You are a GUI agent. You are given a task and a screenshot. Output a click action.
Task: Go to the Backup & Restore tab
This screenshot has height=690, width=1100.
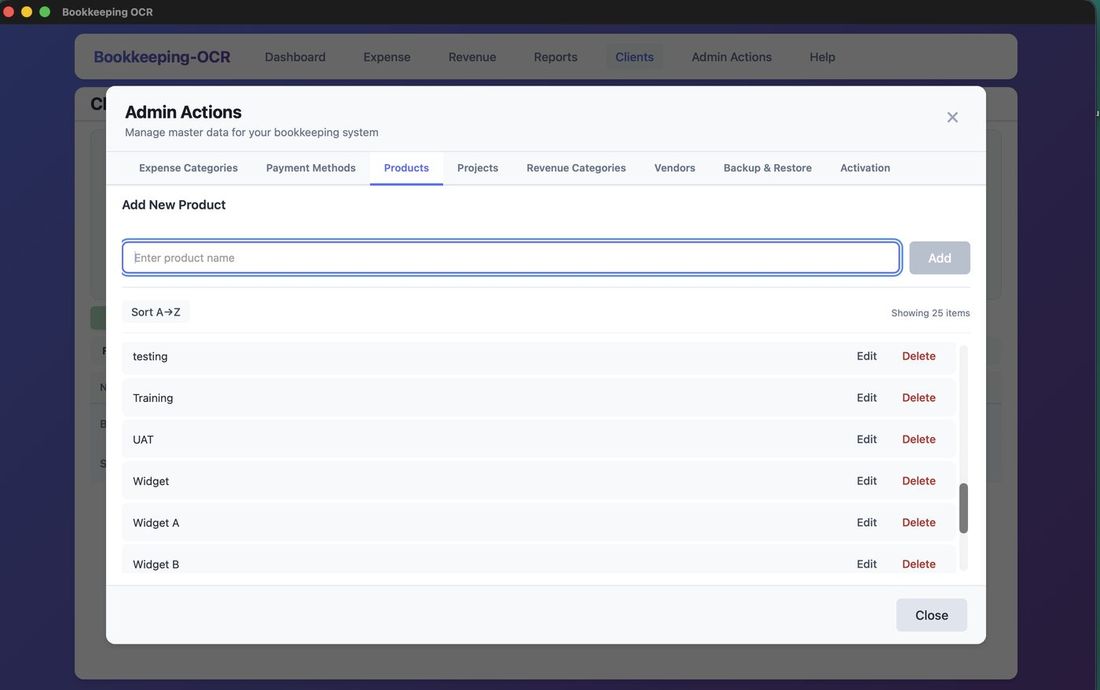pos(768,168)
